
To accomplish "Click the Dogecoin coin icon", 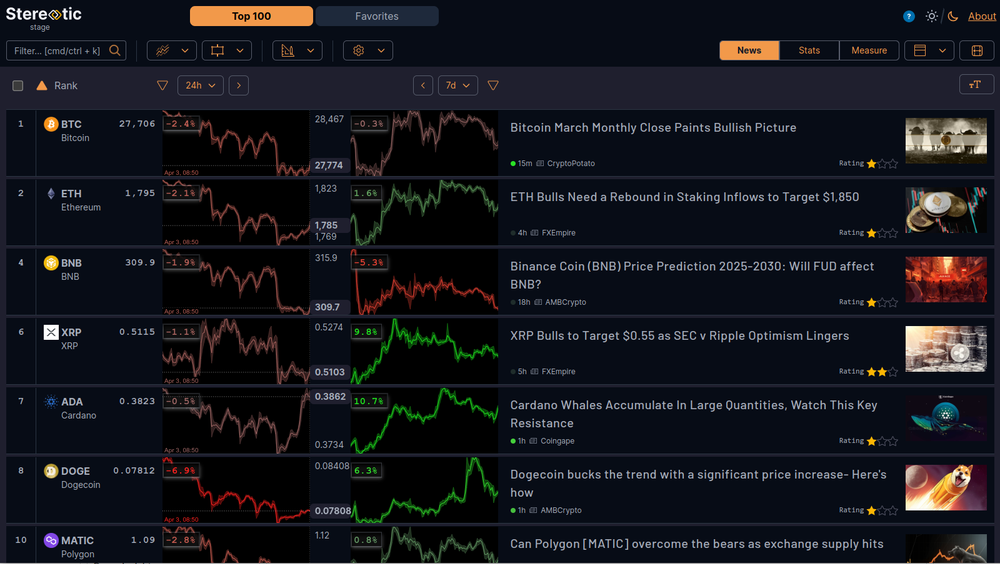I will (x=51, y=471).
